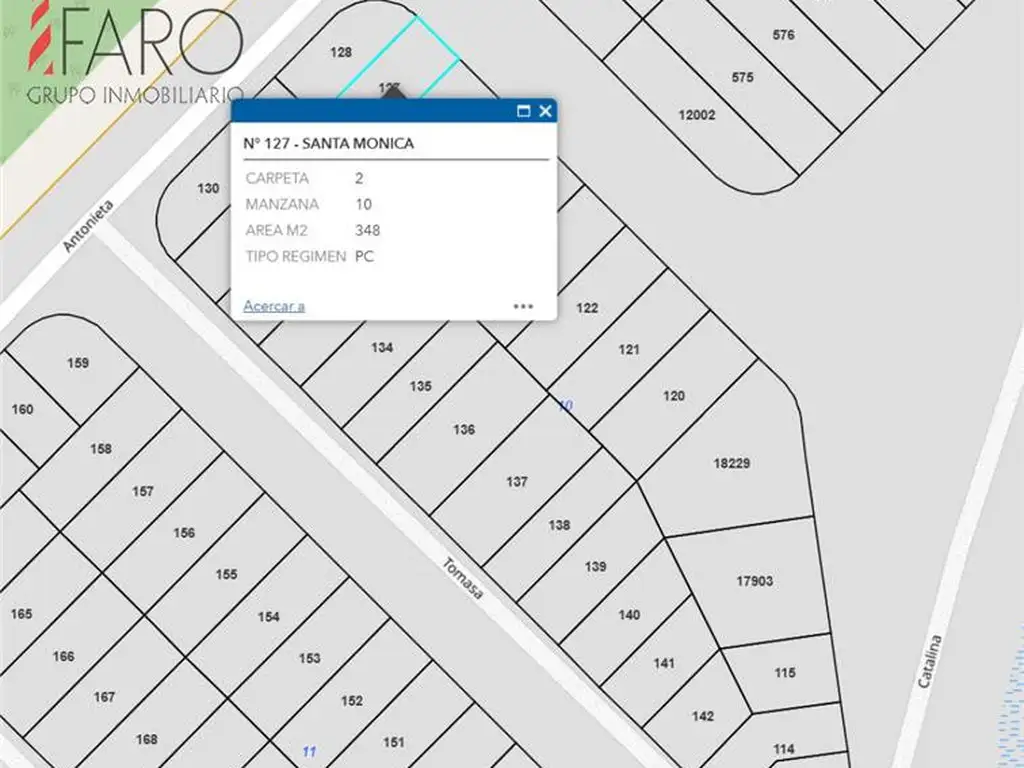Click the 'Acercar a' zoom link
Screen dimensions: 1024x768
pos(274,306)
